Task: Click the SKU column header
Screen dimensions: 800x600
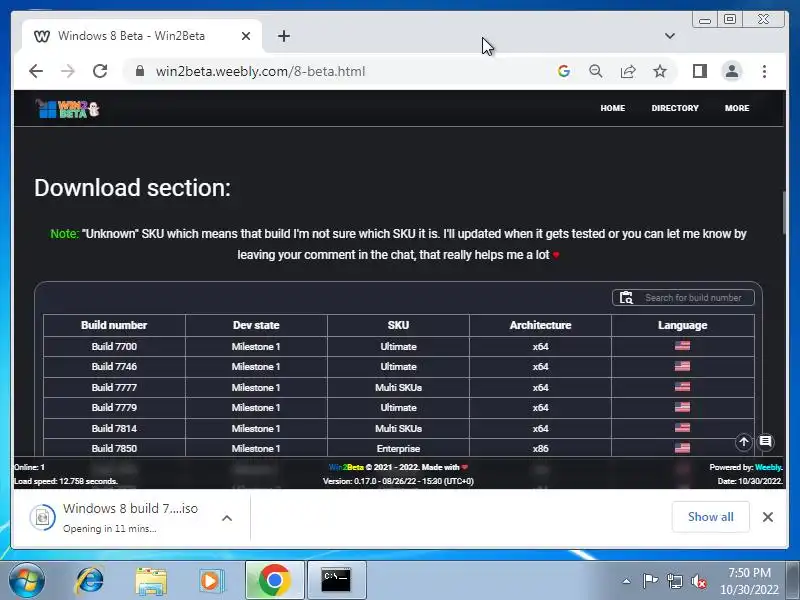Action: pos(398,325)
